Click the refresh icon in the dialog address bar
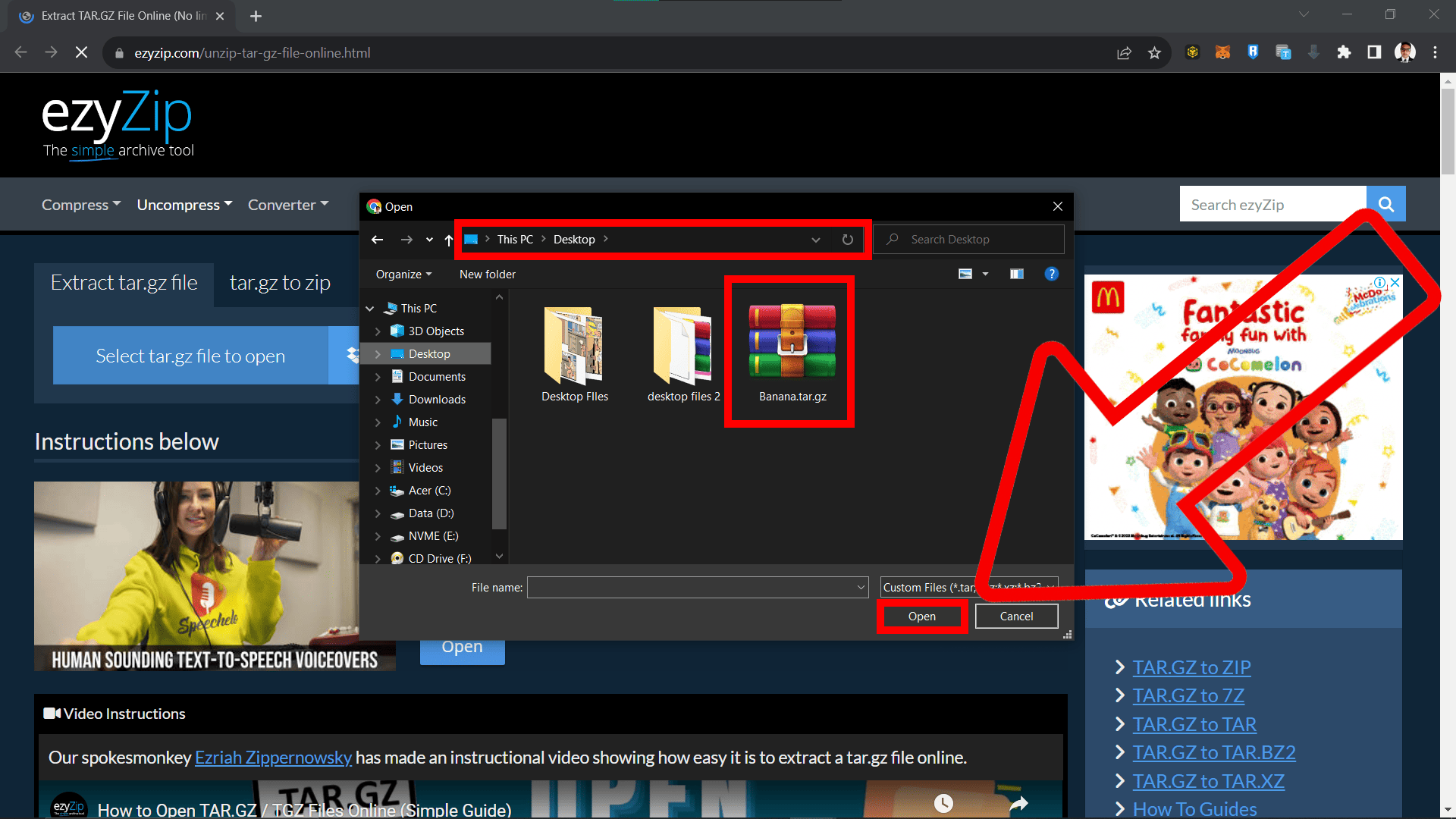Screen dimensions: 1456x819 tap(847, 239)
